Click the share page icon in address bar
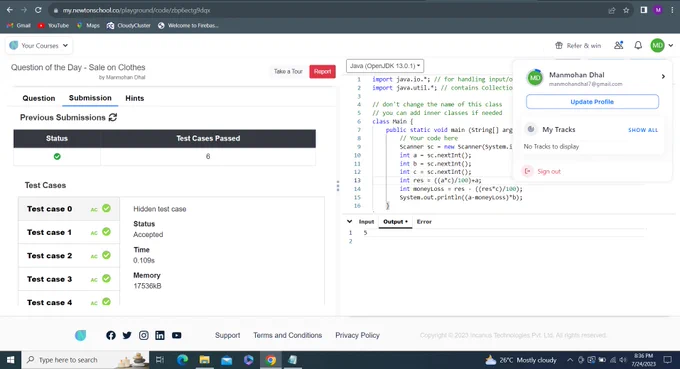 [x=611, y=10]
